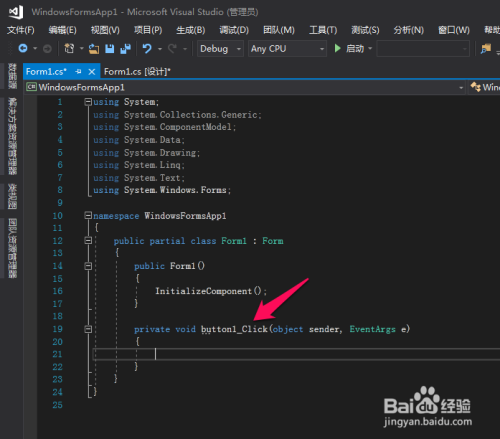Viewport: 500px width, 439px height.
Task: Click the button1_Click method name
Action: tap(234, 329)
